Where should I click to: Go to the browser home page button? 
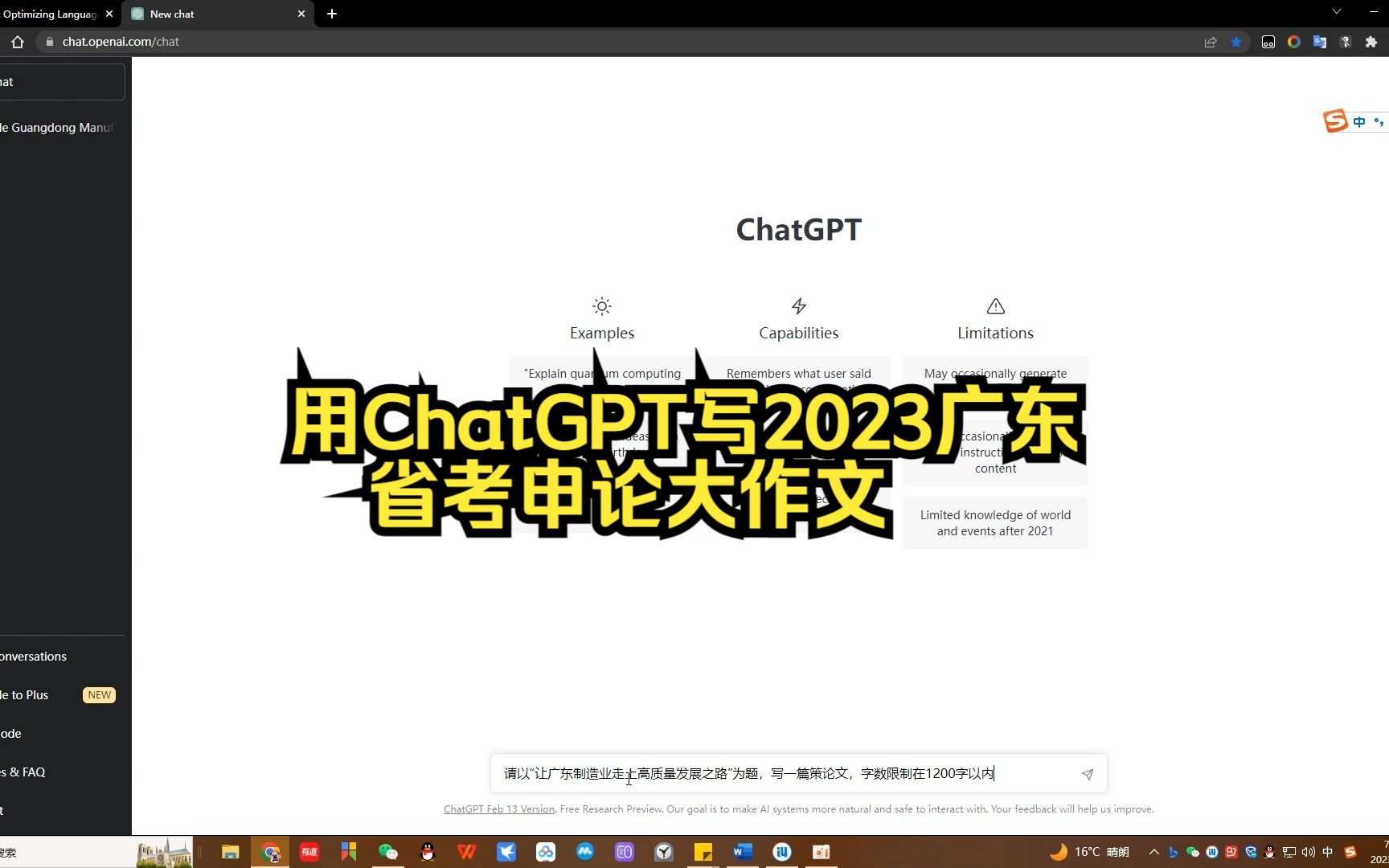click(18, 42)
